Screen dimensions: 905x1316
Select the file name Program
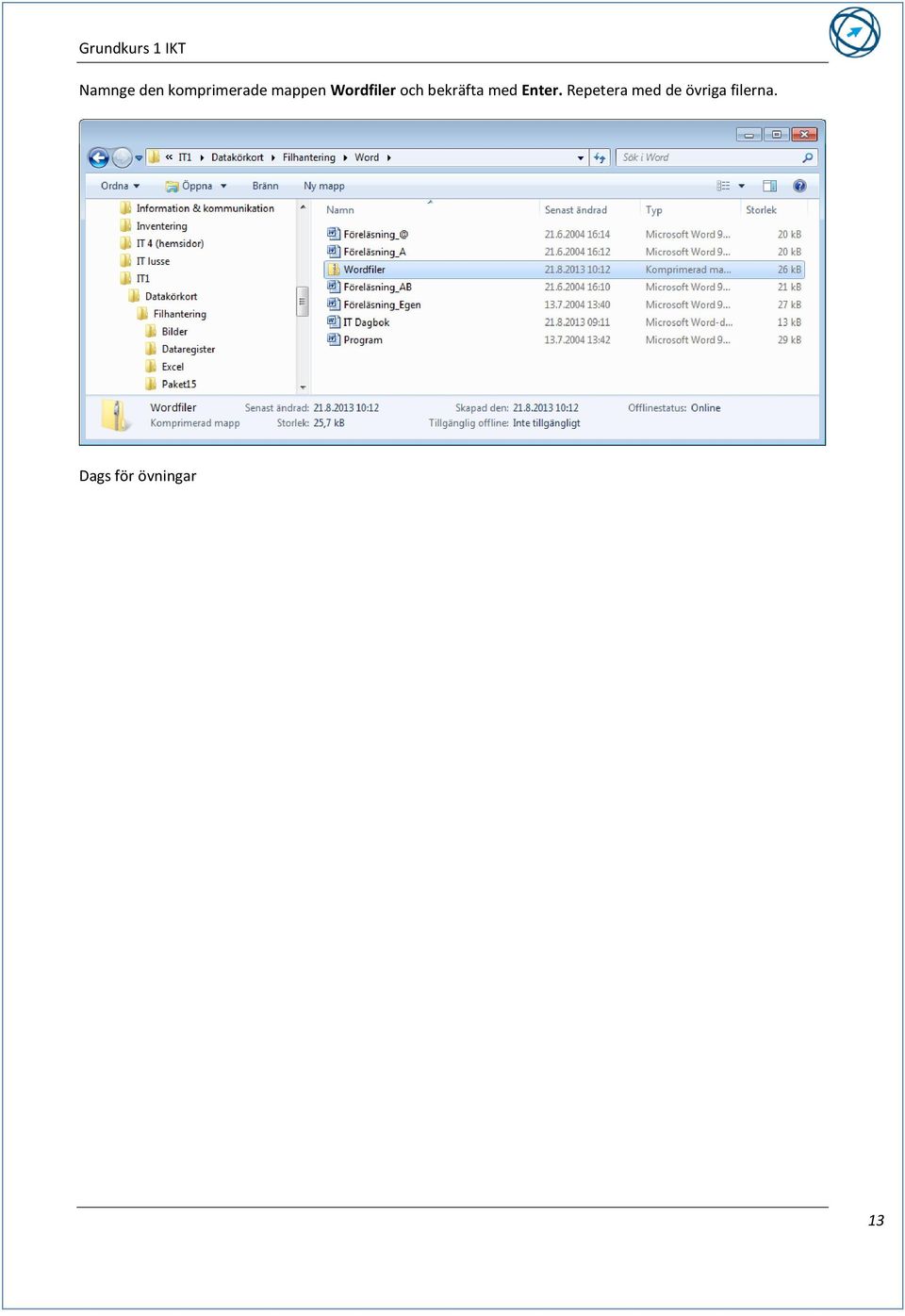[363, 340]
